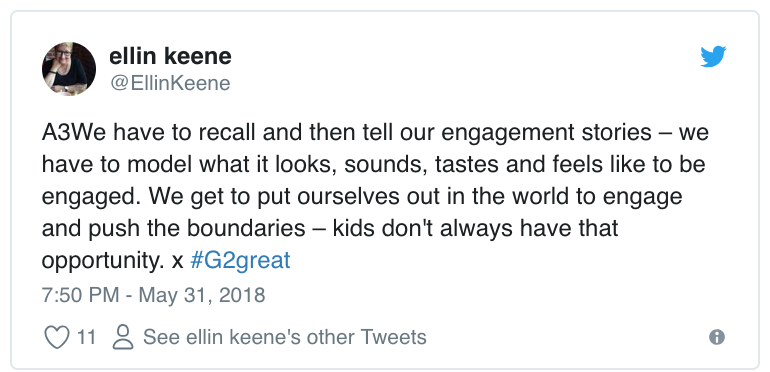Screen dimensions: 770x372
Task: Follow the #G2great hashtag link
Action: point(240,261)
